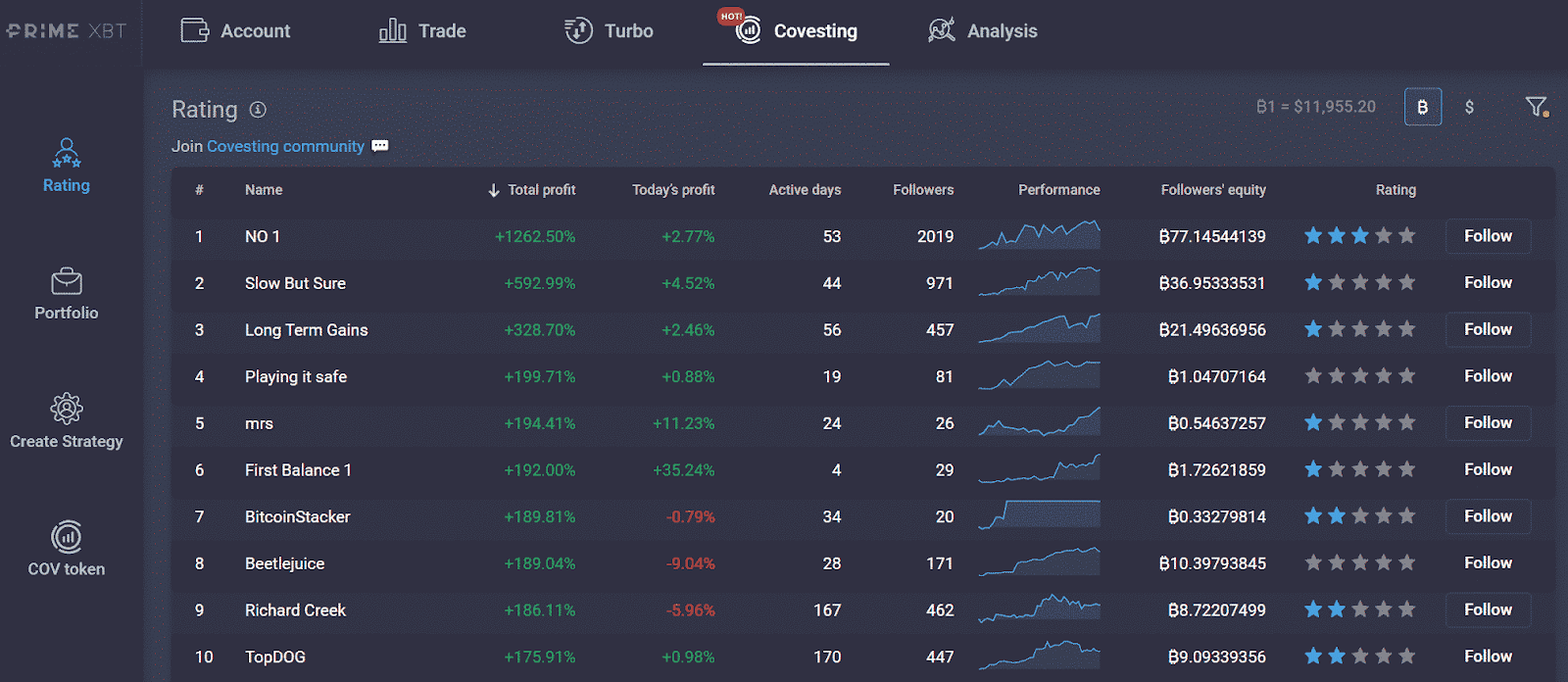Click the chat bubble icon after Covesting community
Image resolution: width=1568 pixels, height=682 pixels.
pyautogui.click(x=380, y=146)
